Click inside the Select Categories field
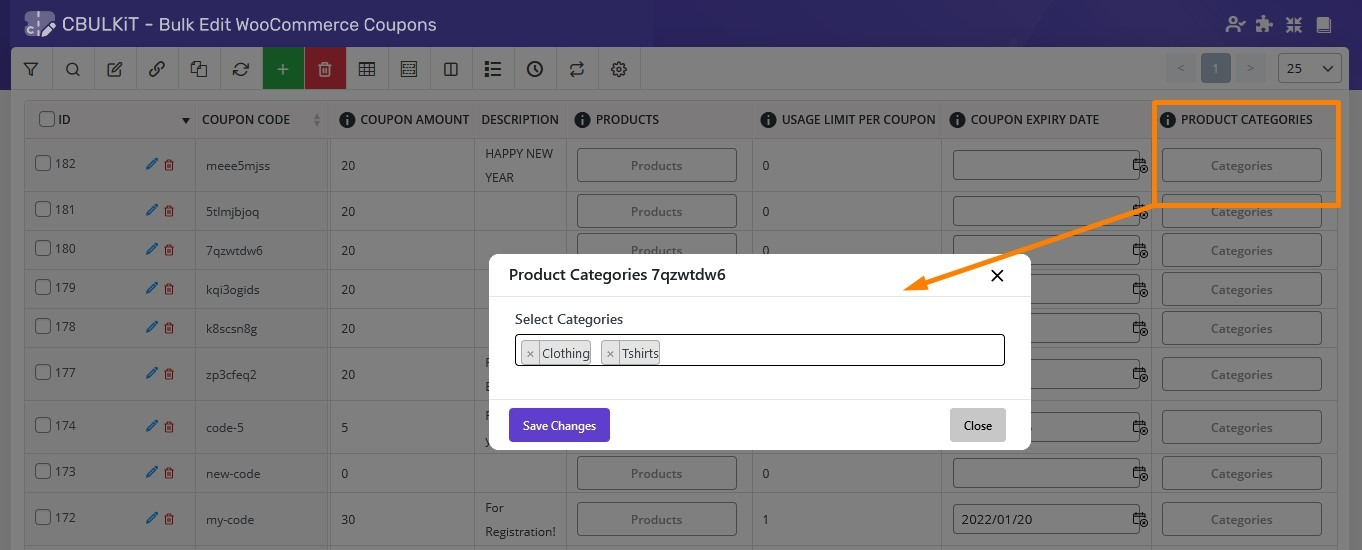The width and height of the screenshot is (1362, 550). [x=830, y=351]
